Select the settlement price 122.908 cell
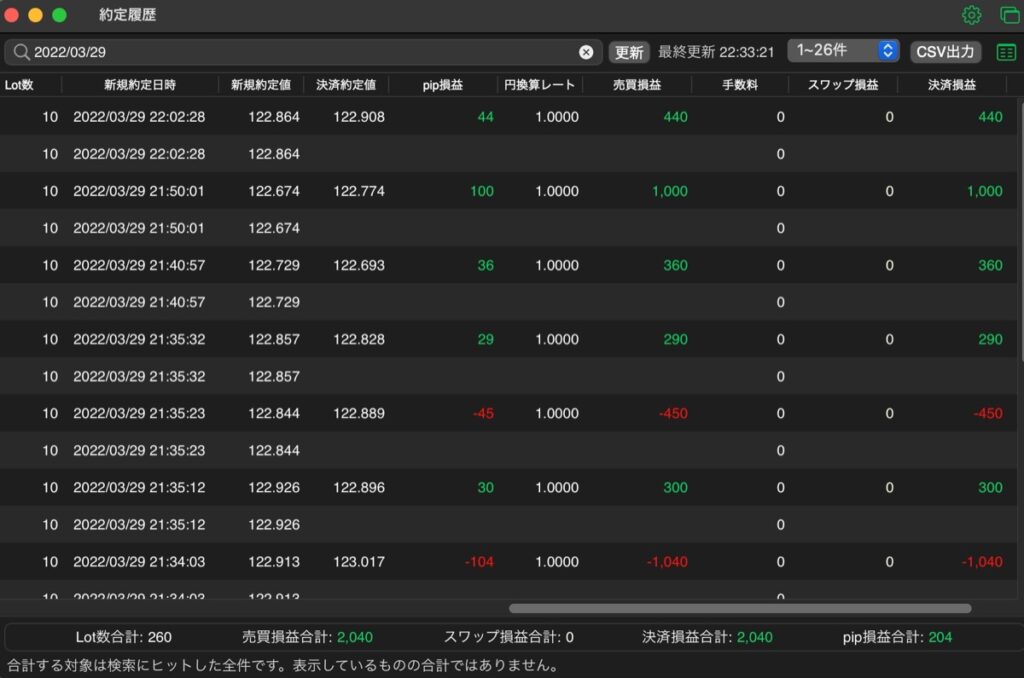Screen dimensions: 1024x678 pyautogui.click(x=359, y=117)
